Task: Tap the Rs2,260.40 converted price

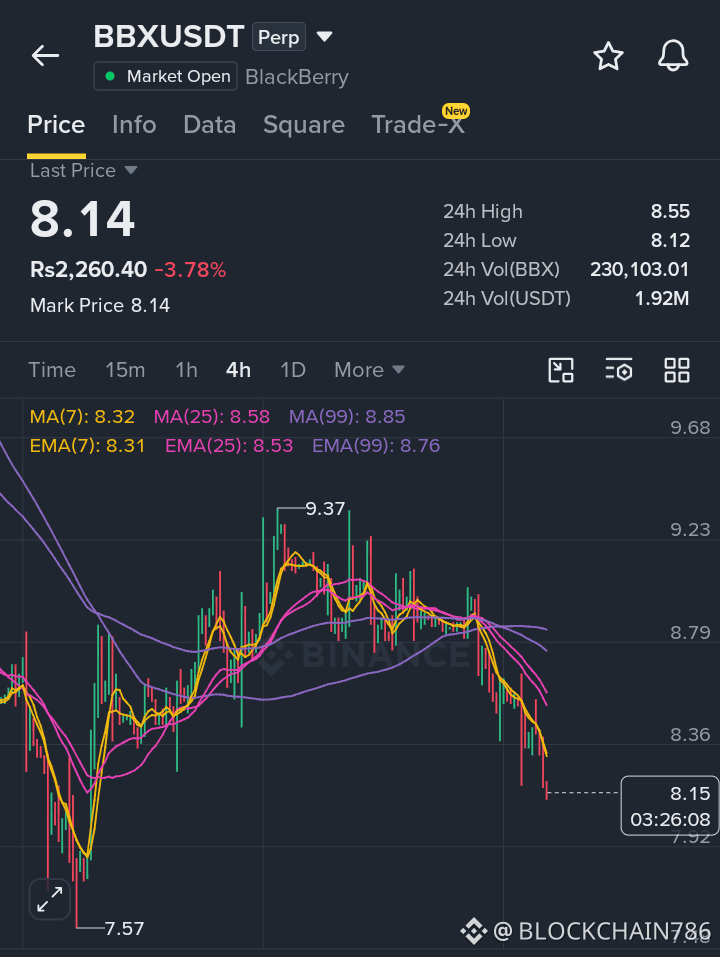Action: point(88,270)
